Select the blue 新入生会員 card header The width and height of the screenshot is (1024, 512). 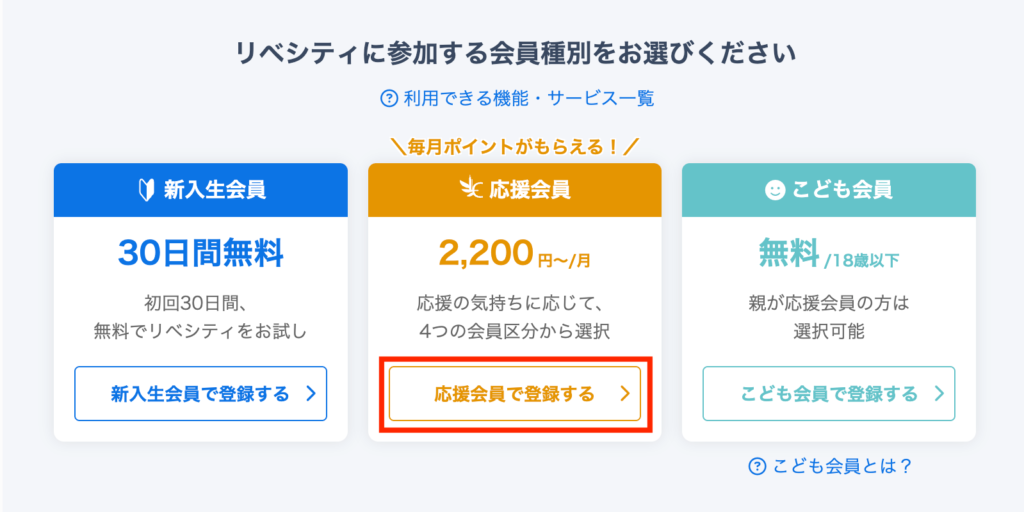201,190
